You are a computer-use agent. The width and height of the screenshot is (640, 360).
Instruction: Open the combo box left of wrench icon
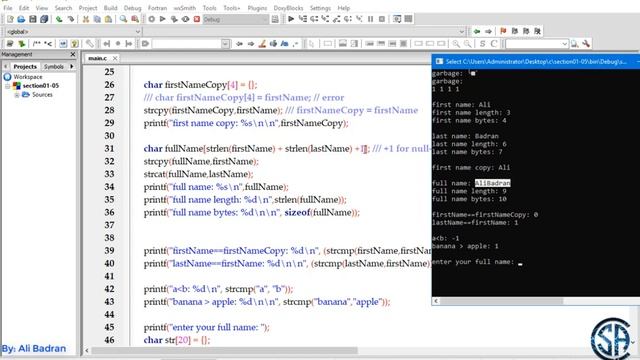(x=537, y=44)
